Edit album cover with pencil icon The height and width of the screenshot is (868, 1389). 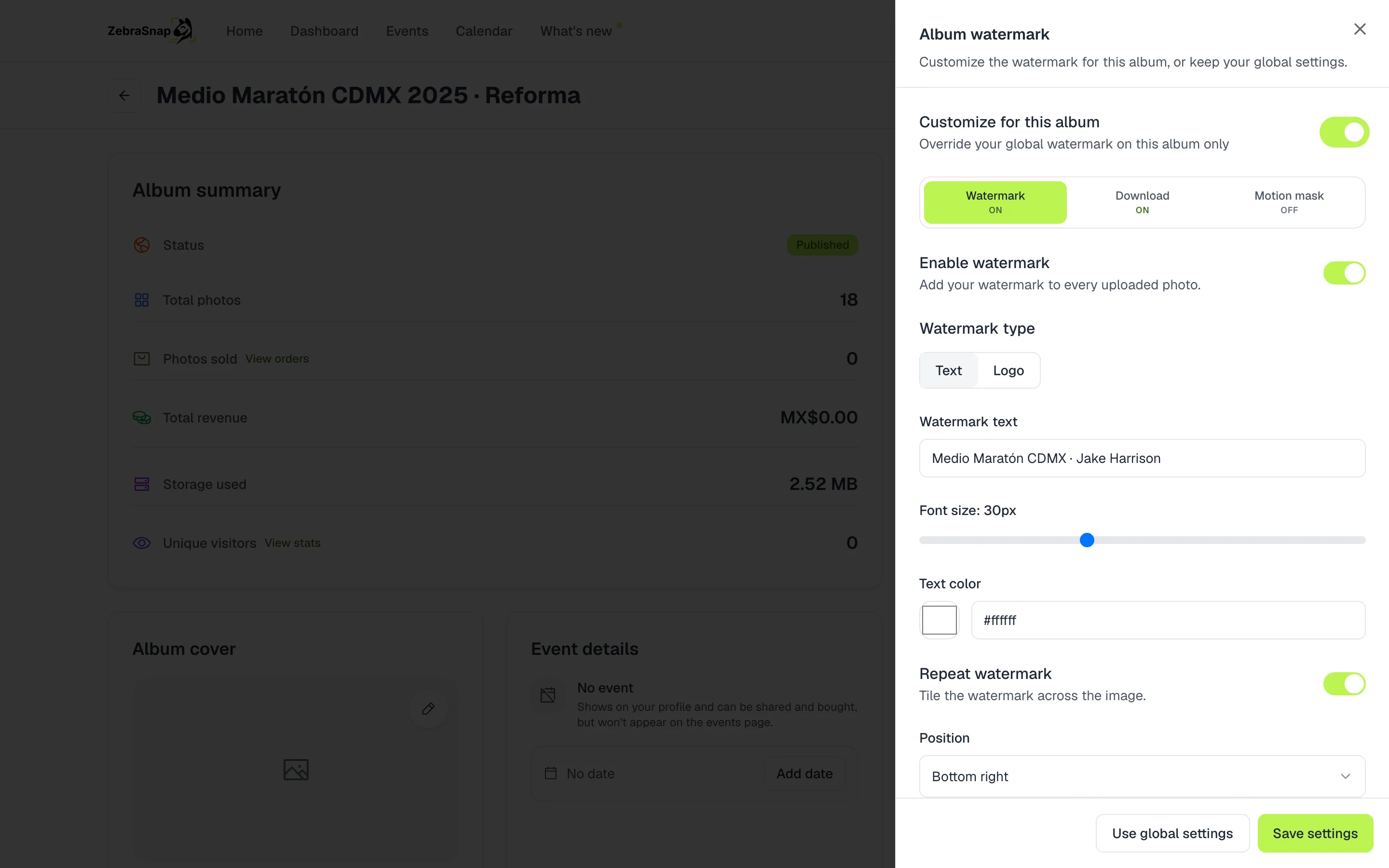click(428, 708)
